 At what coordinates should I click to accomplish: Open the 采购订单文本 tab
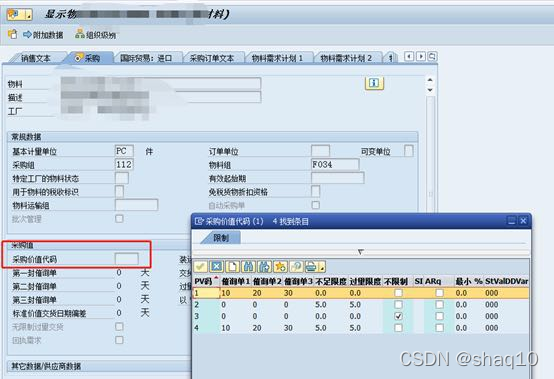212,58
